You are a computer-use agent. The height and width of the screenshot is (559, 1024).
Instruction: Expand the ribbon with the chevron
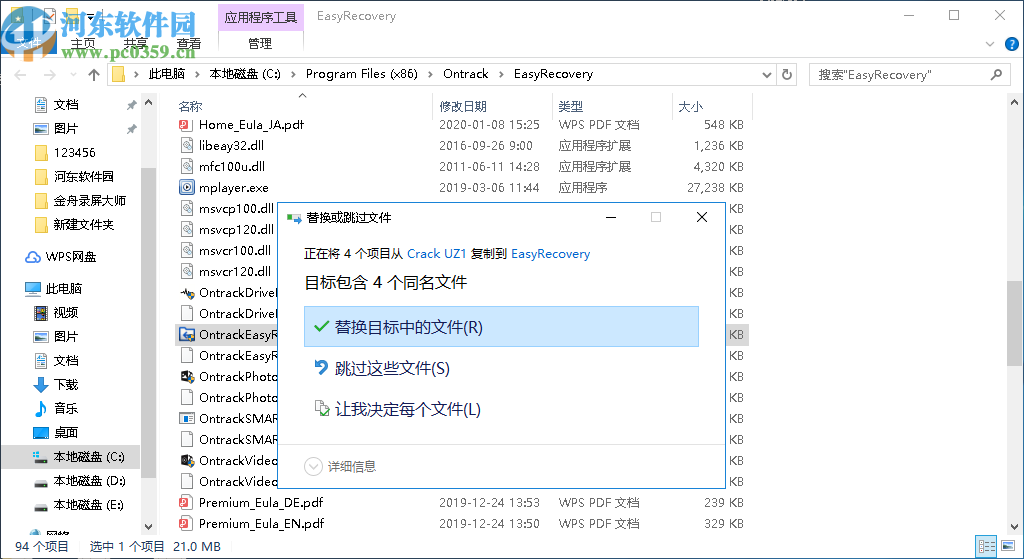tap(990, 44)
